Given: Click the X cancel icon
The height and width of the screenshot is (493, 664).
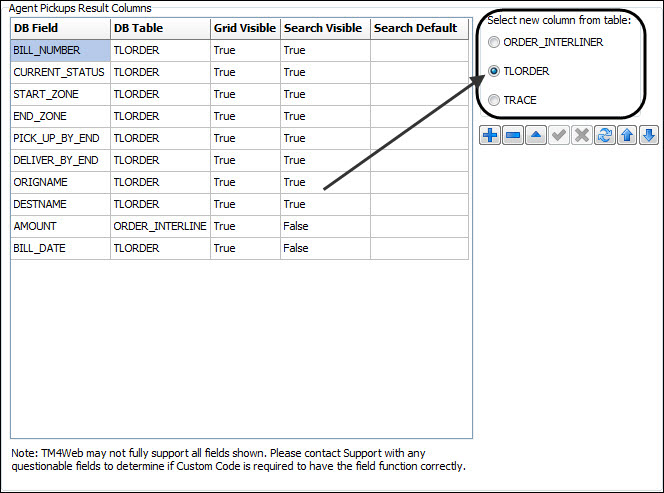Looking at the screenshot, I should [581, 136].
